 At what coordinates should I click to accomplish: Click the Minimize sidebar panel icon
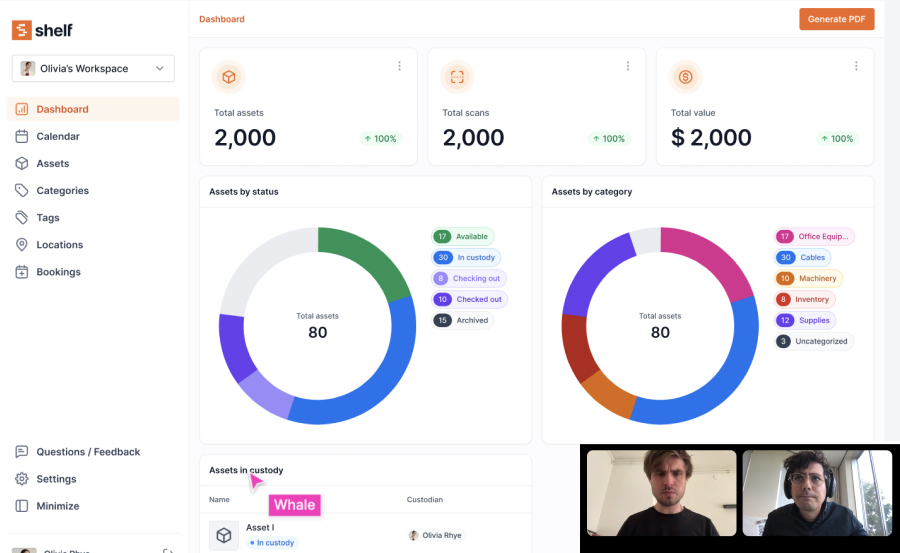(x=22, y=505)
